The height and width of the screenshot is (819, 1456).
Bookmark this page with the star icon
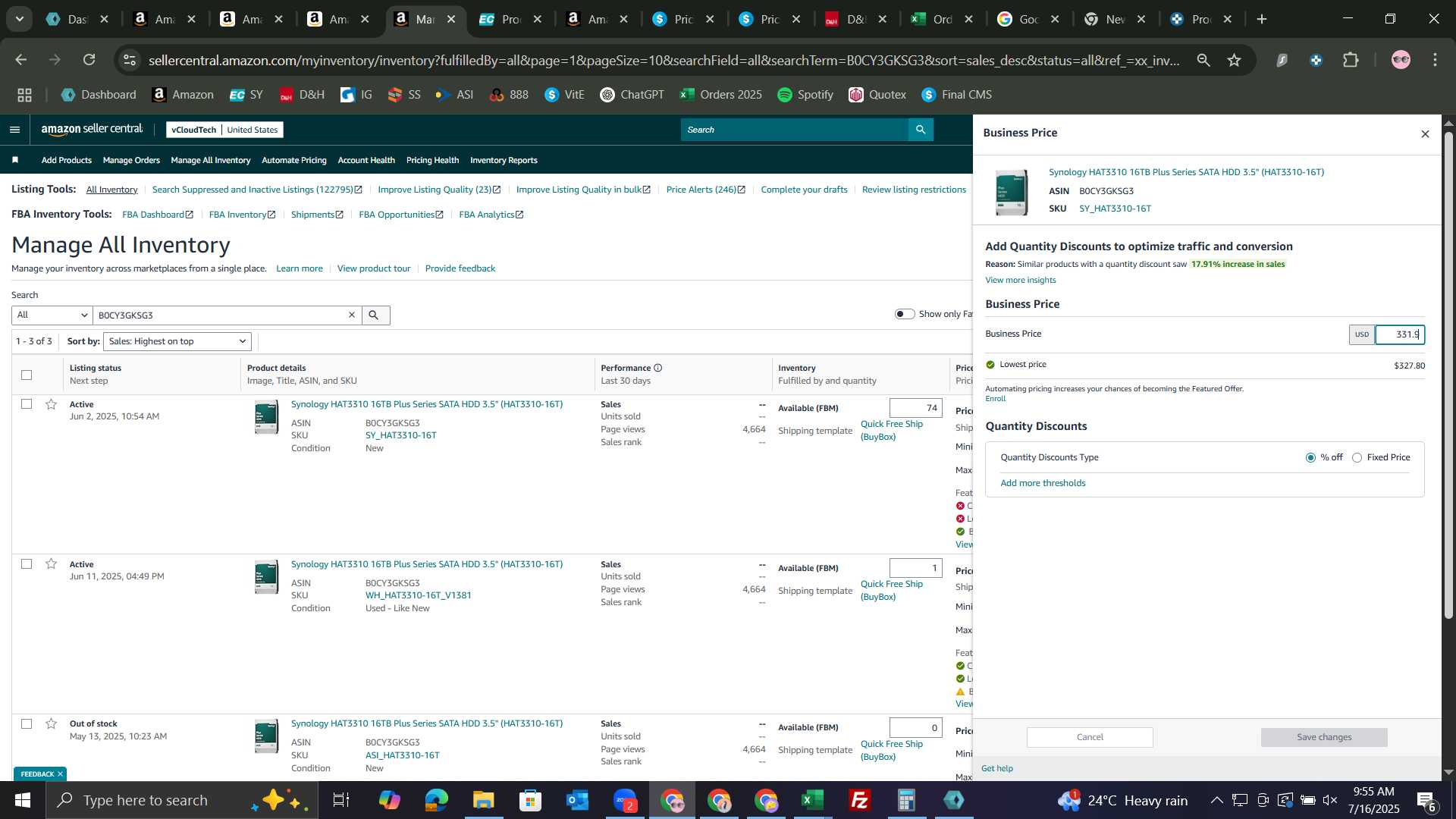pyautogui.click(x=1235, y=60)
